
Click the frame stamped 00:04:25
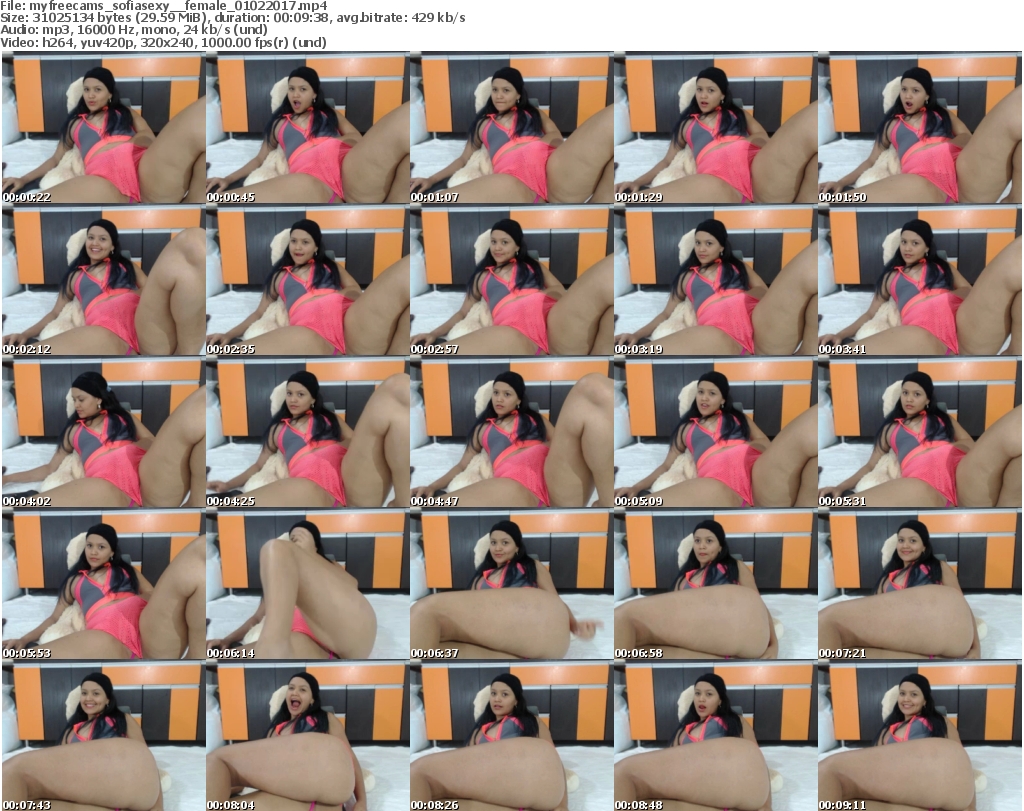(x=308, y=432)
